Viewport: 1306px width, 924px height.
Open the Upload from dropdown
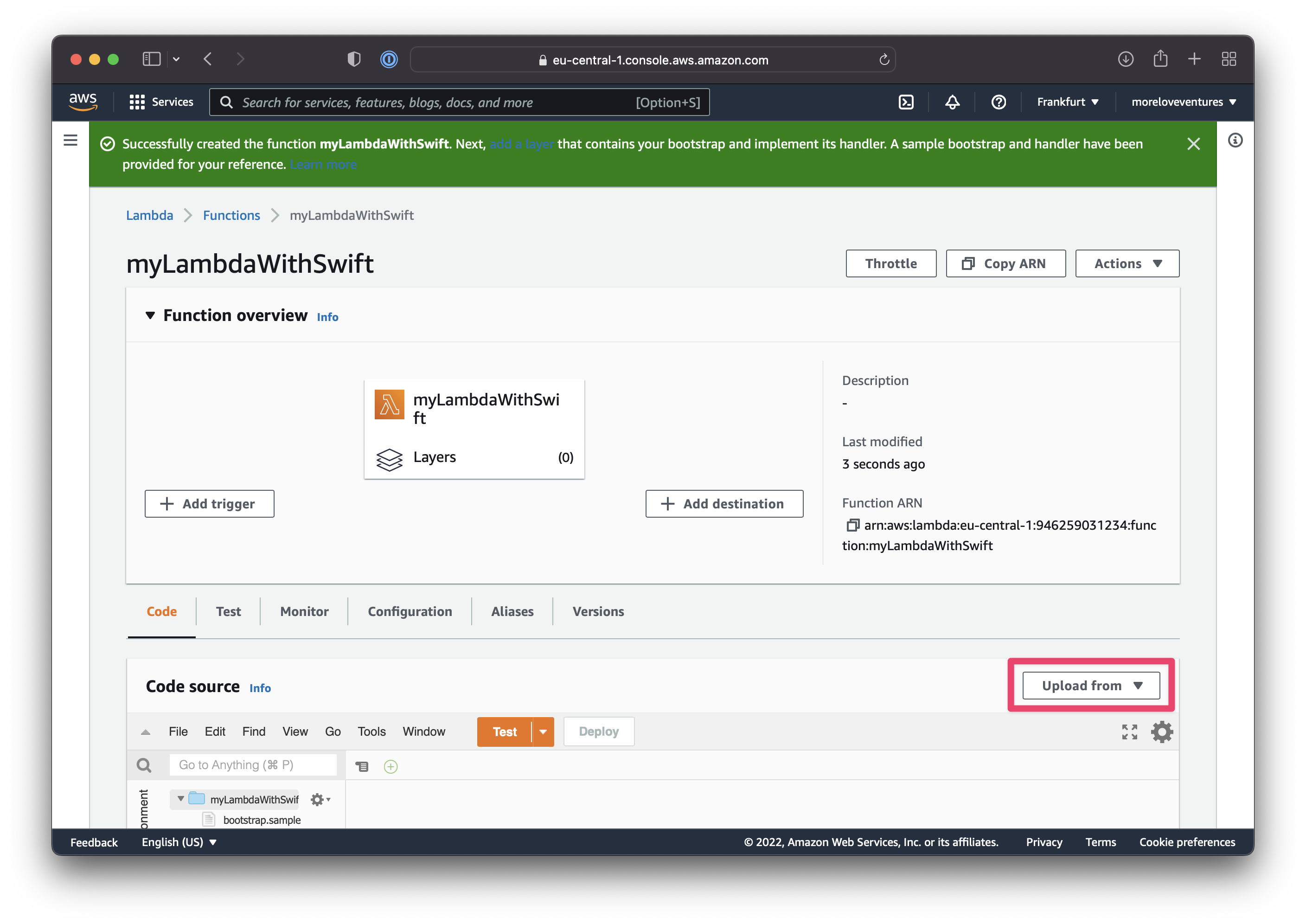tap(1090, 686)
